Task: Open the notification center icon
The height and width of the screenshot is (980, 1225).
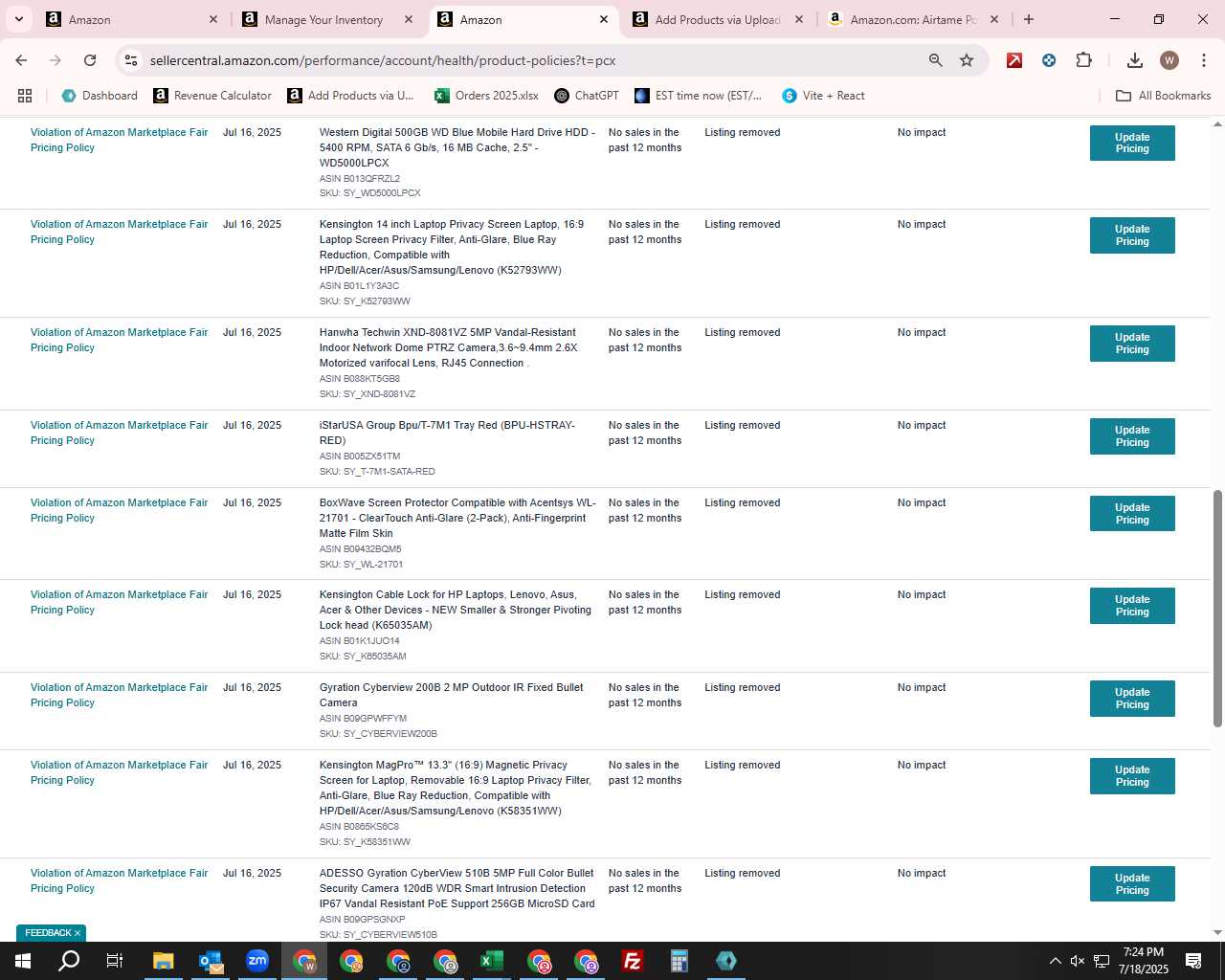Action: pos(1193,961)
